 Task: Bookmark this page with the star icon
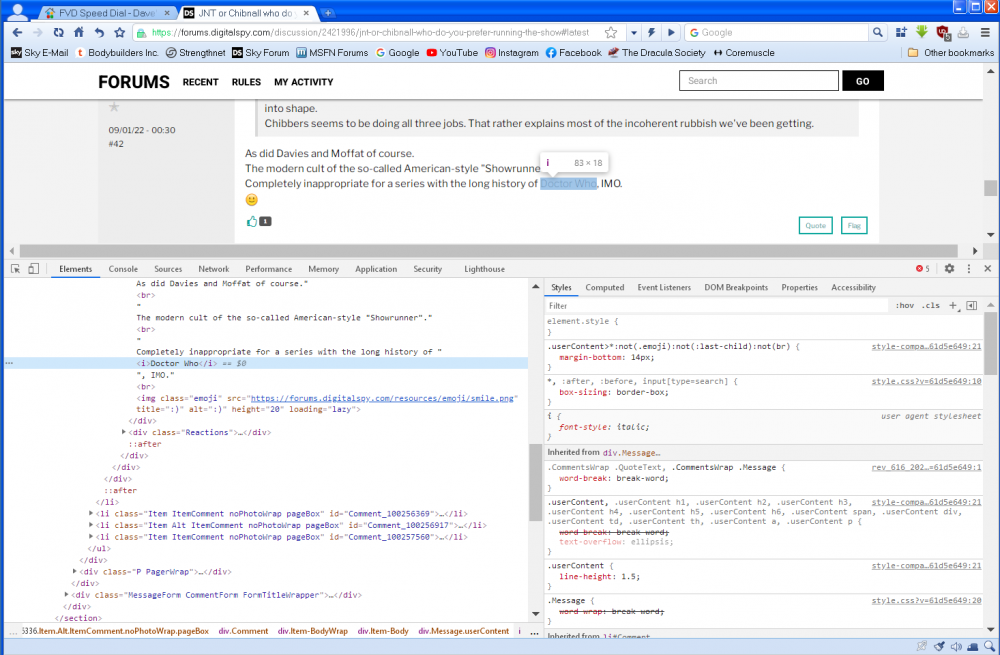pyautogui.click(x=610, y=32)
